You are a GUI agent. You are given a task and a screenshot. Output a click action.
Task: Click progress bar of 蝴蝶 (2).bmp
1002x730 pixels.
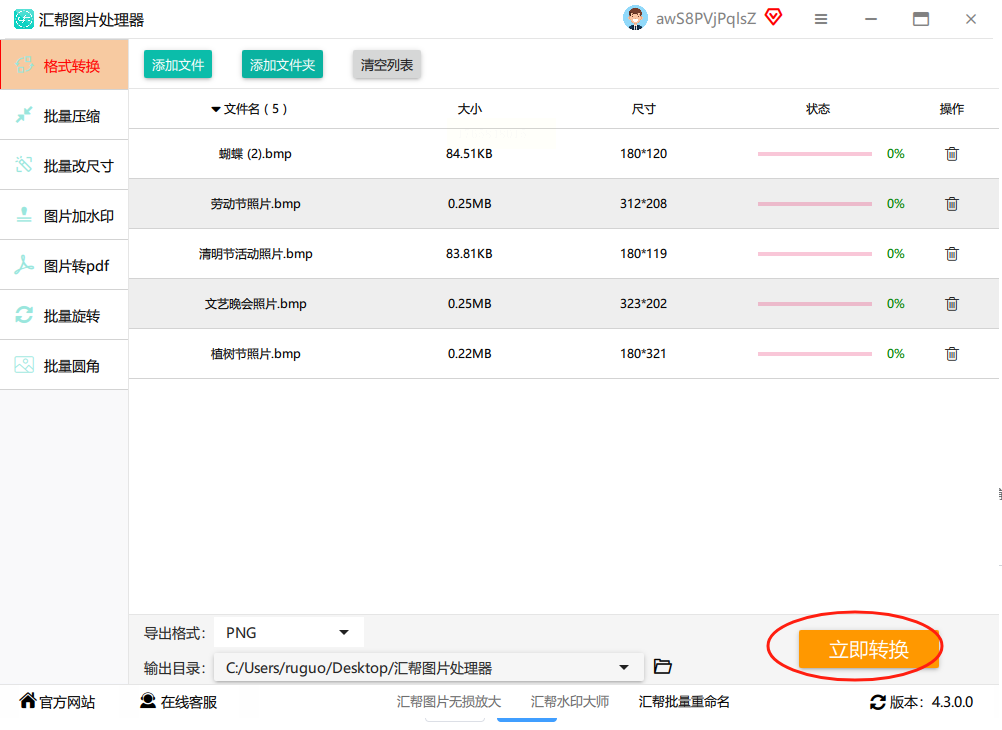pos(814,154)
